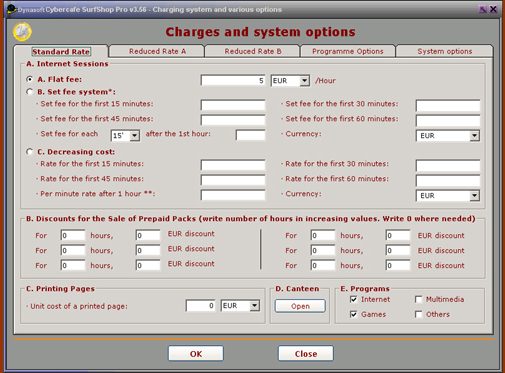Open the set fee system Currency dropdown
The image size is (505, 373).
click(474, 136)
